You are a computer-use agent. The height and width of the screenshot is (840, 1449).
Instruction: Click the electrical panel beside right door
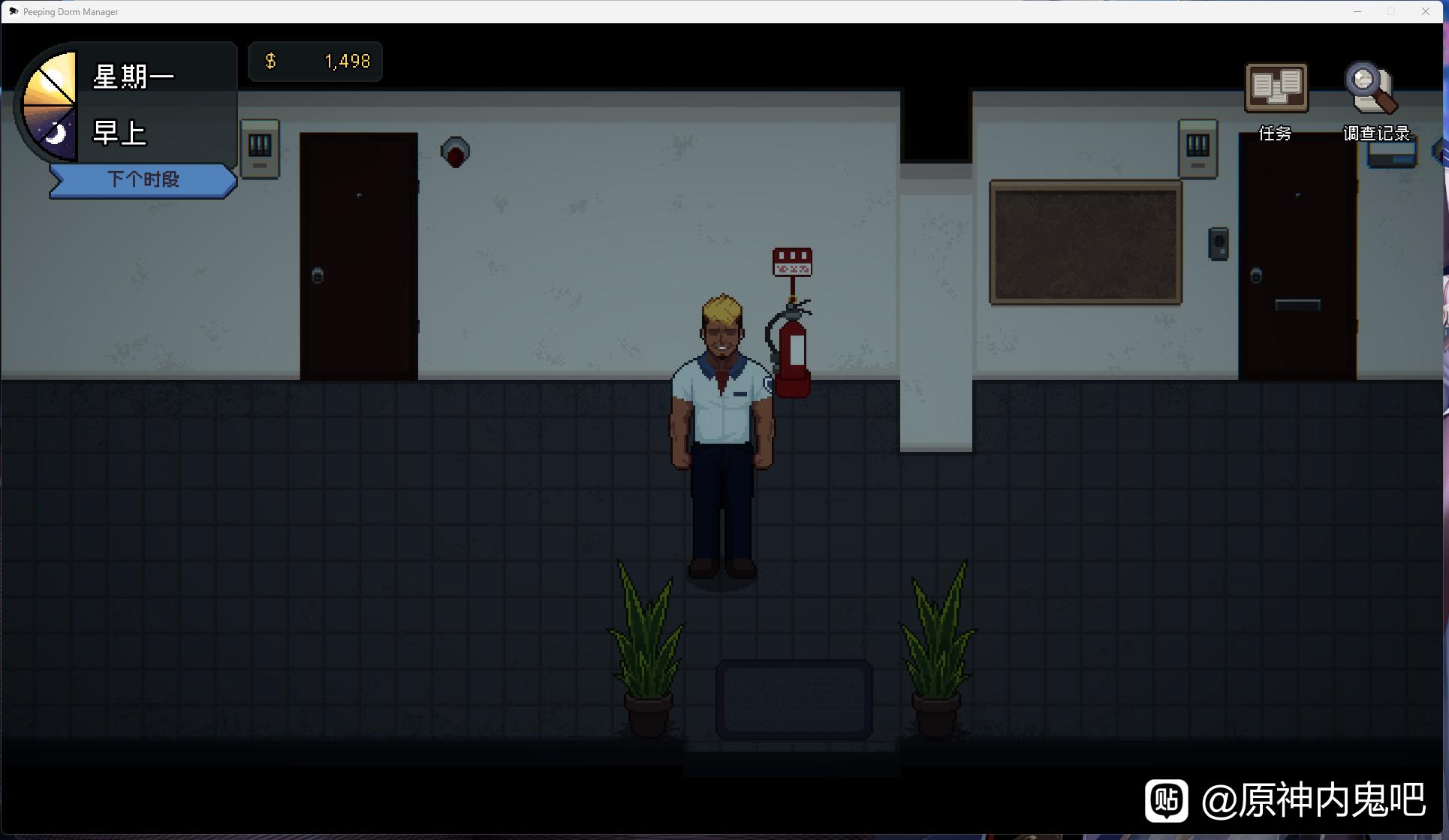[x=1197, y=149]
